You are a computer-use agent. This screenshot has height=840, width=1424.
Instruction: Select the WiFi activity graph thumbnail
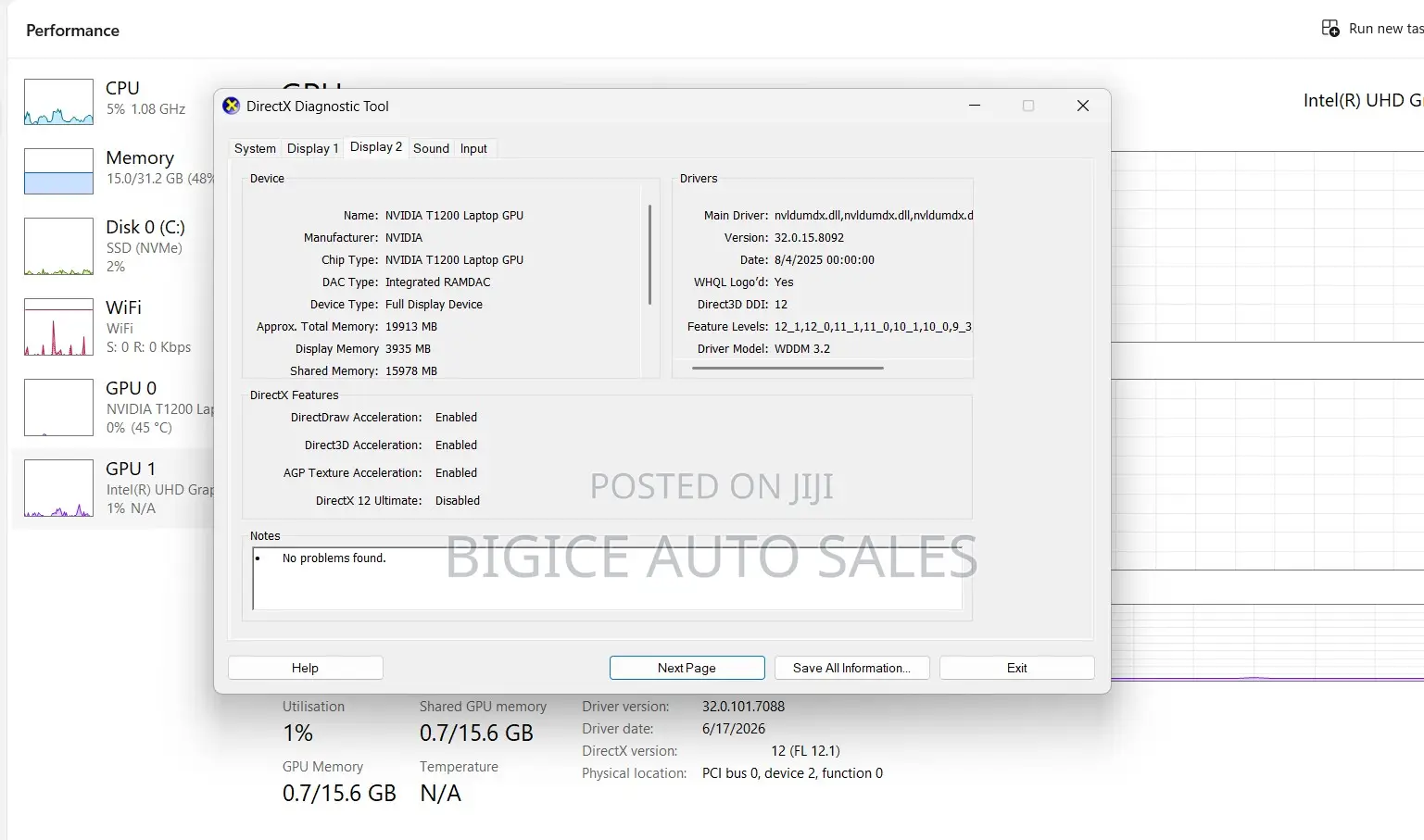coord(58,327)
